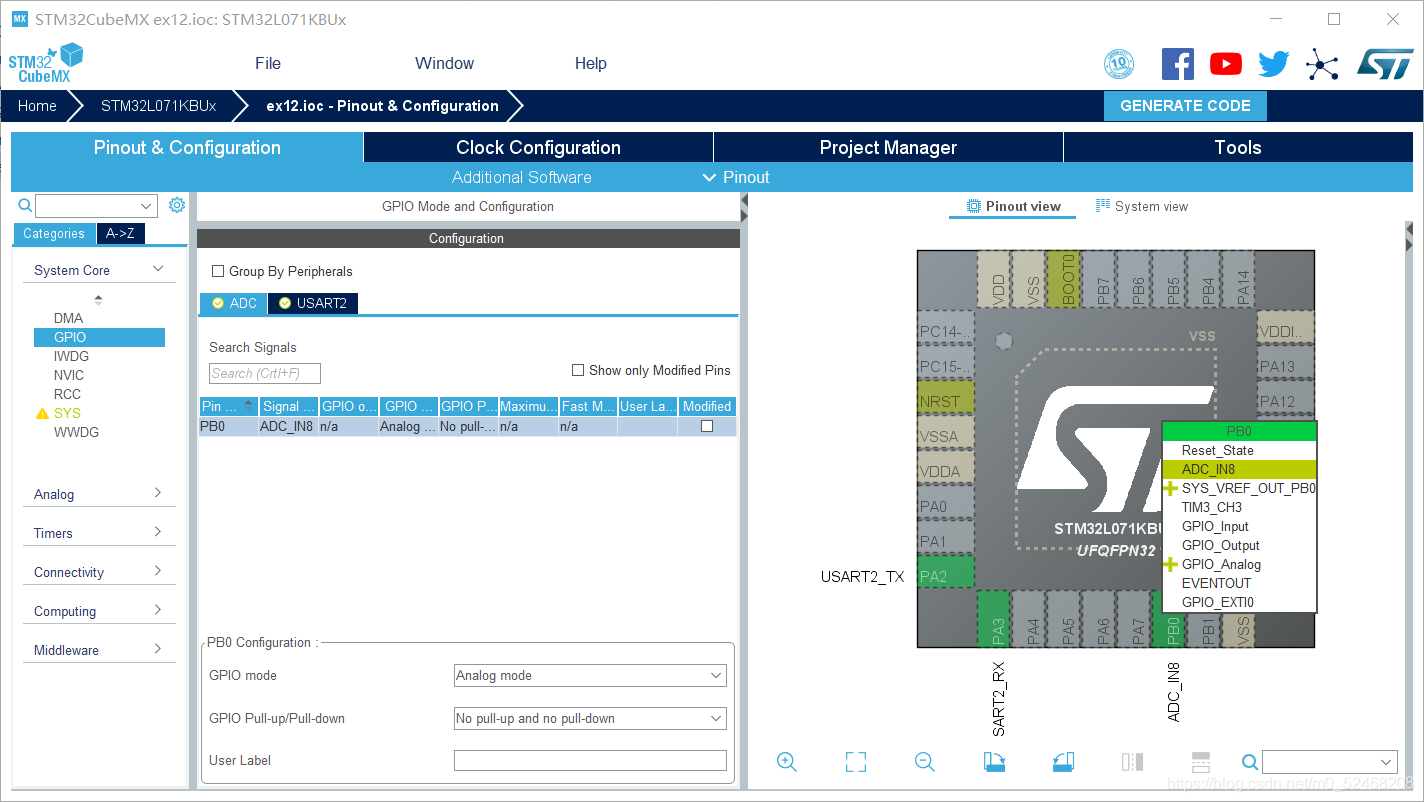Switch to the Project Manager tab
The image size is (1424, 802).
click(888, 147)
